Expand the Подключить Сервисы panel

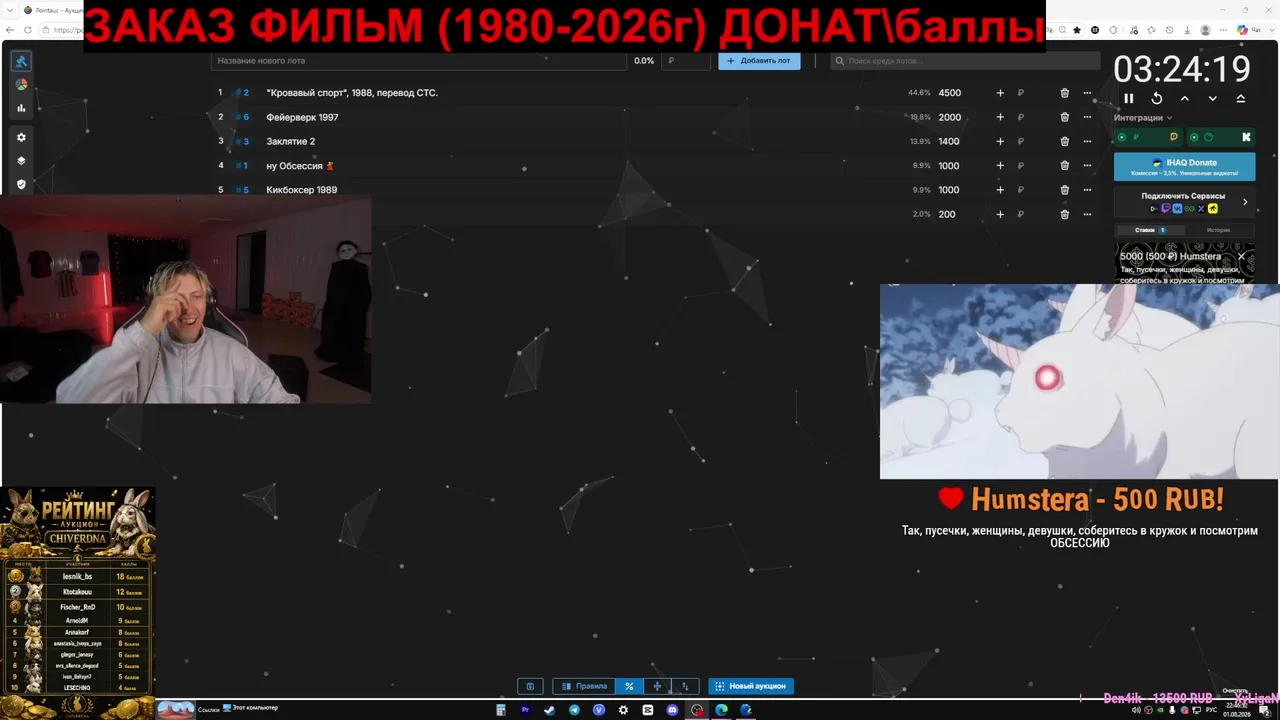tap(1185, 202)
